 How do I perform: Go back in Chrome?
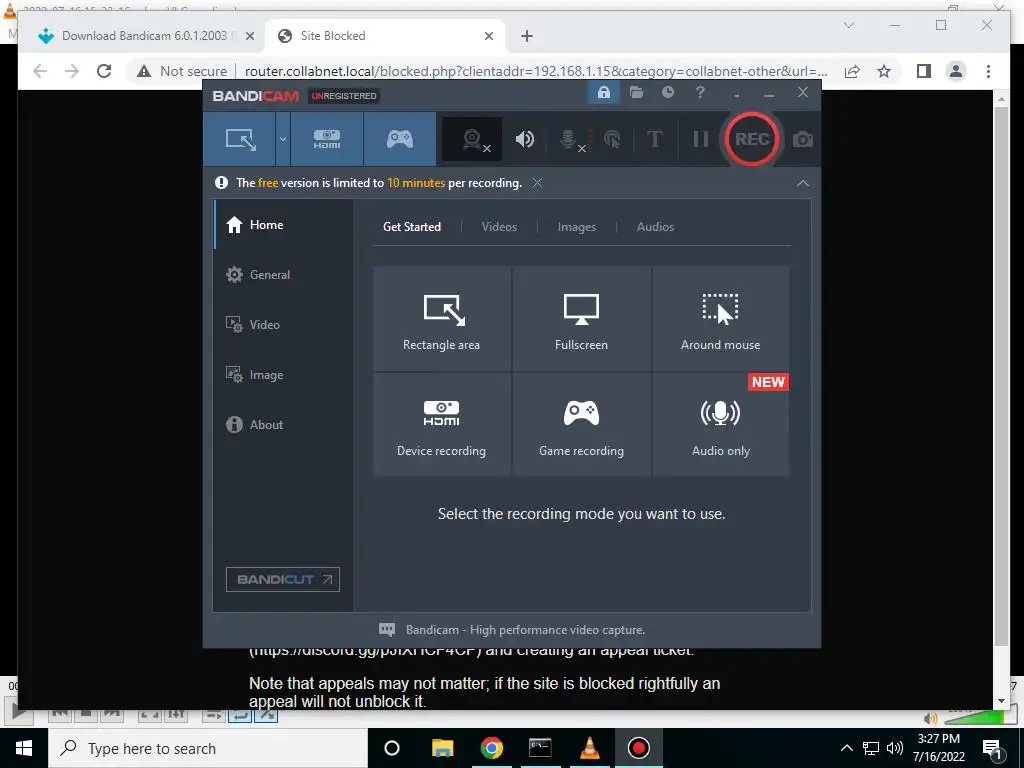click(x=40, y=71)
